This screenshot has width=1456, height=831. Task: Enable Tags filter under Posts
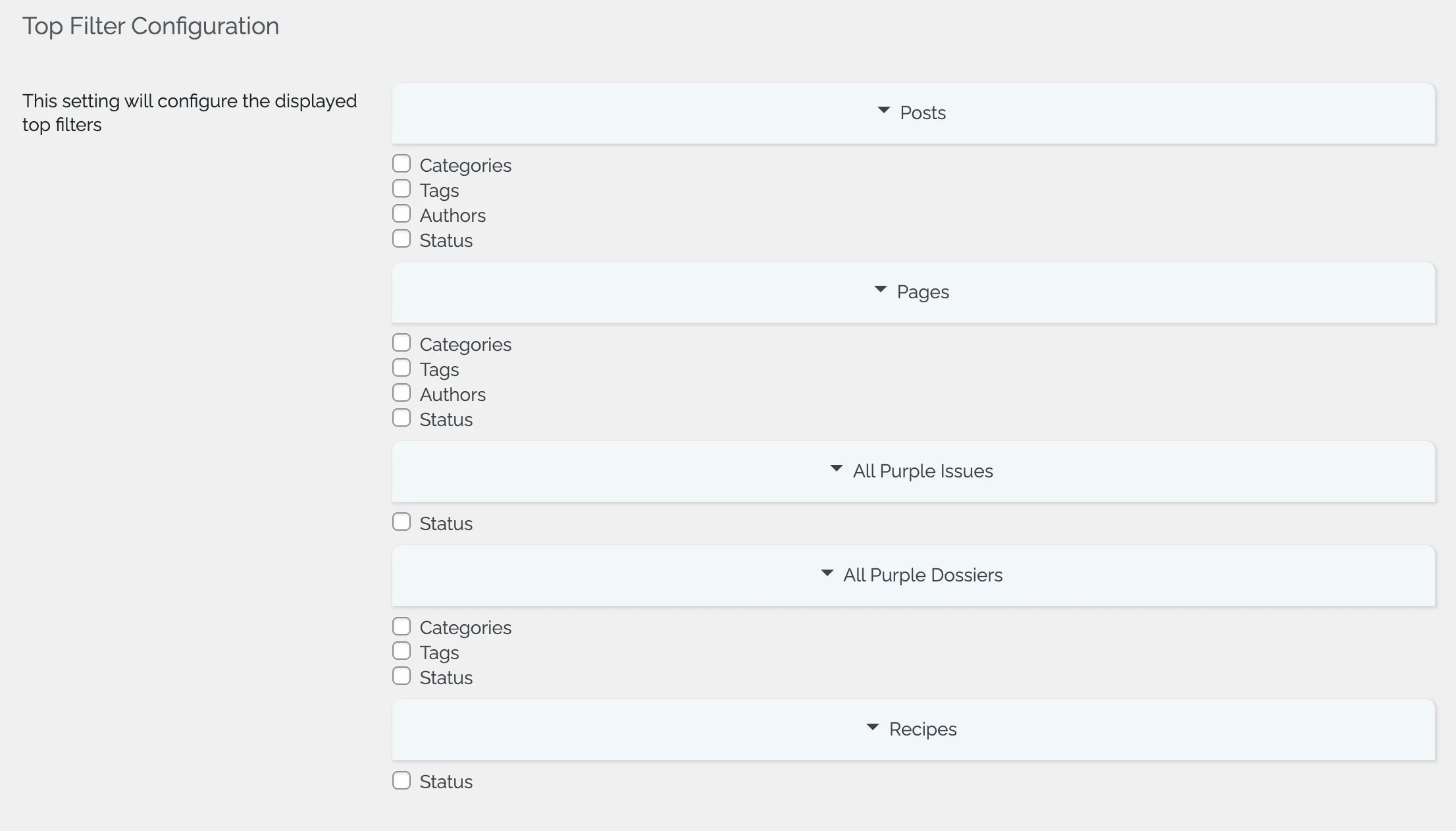(402, 188)
